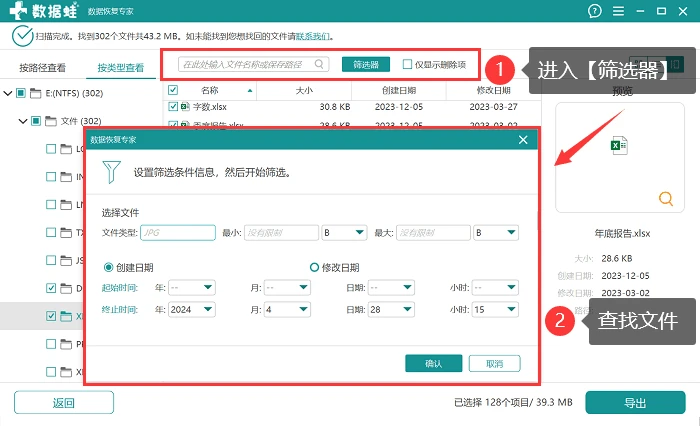Switch to the 按类型查看 tab
Screen dimensions: 700x426
click(121, 68)
